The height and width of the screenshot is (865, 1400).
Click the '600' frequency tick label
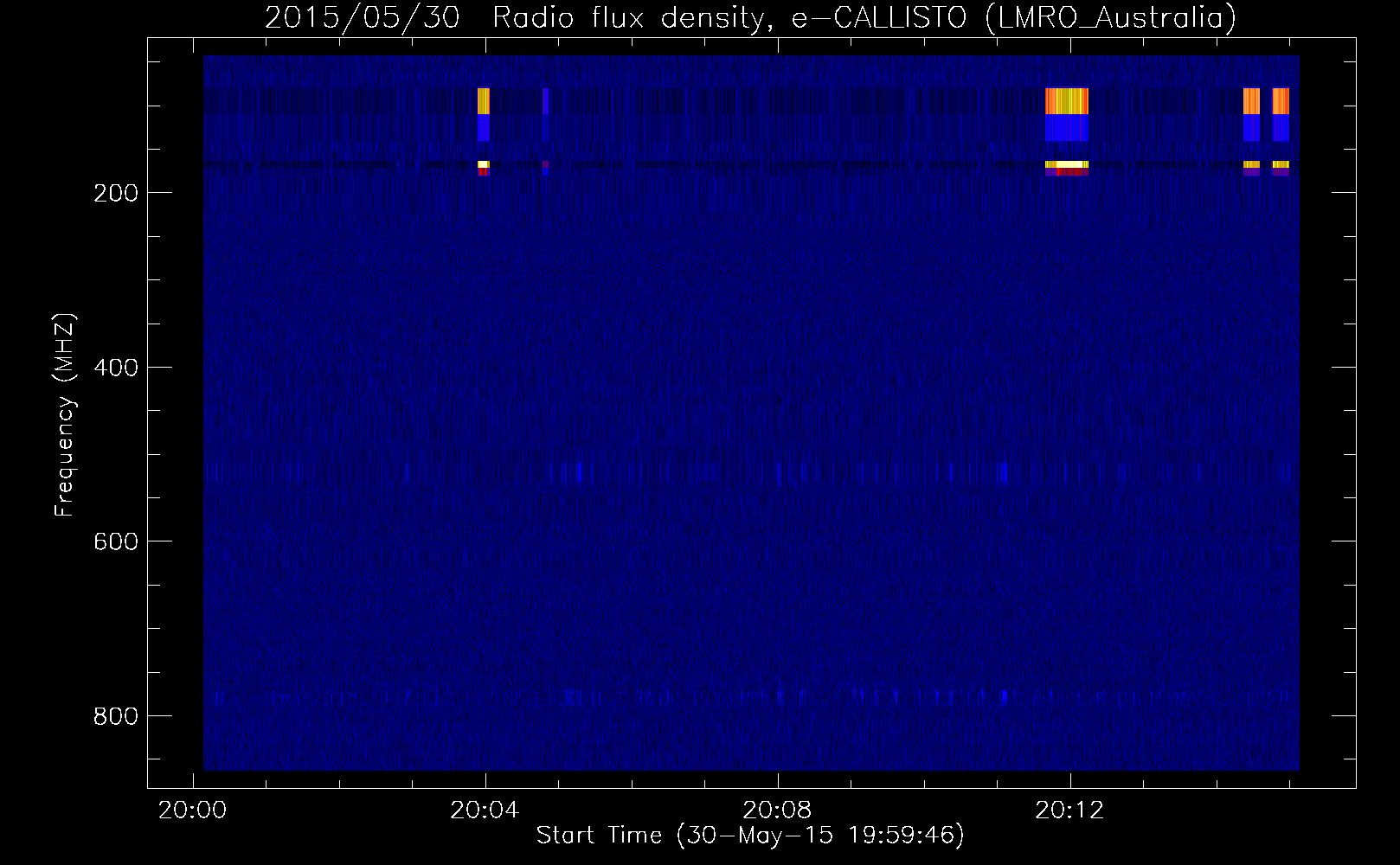click(115, 541)
